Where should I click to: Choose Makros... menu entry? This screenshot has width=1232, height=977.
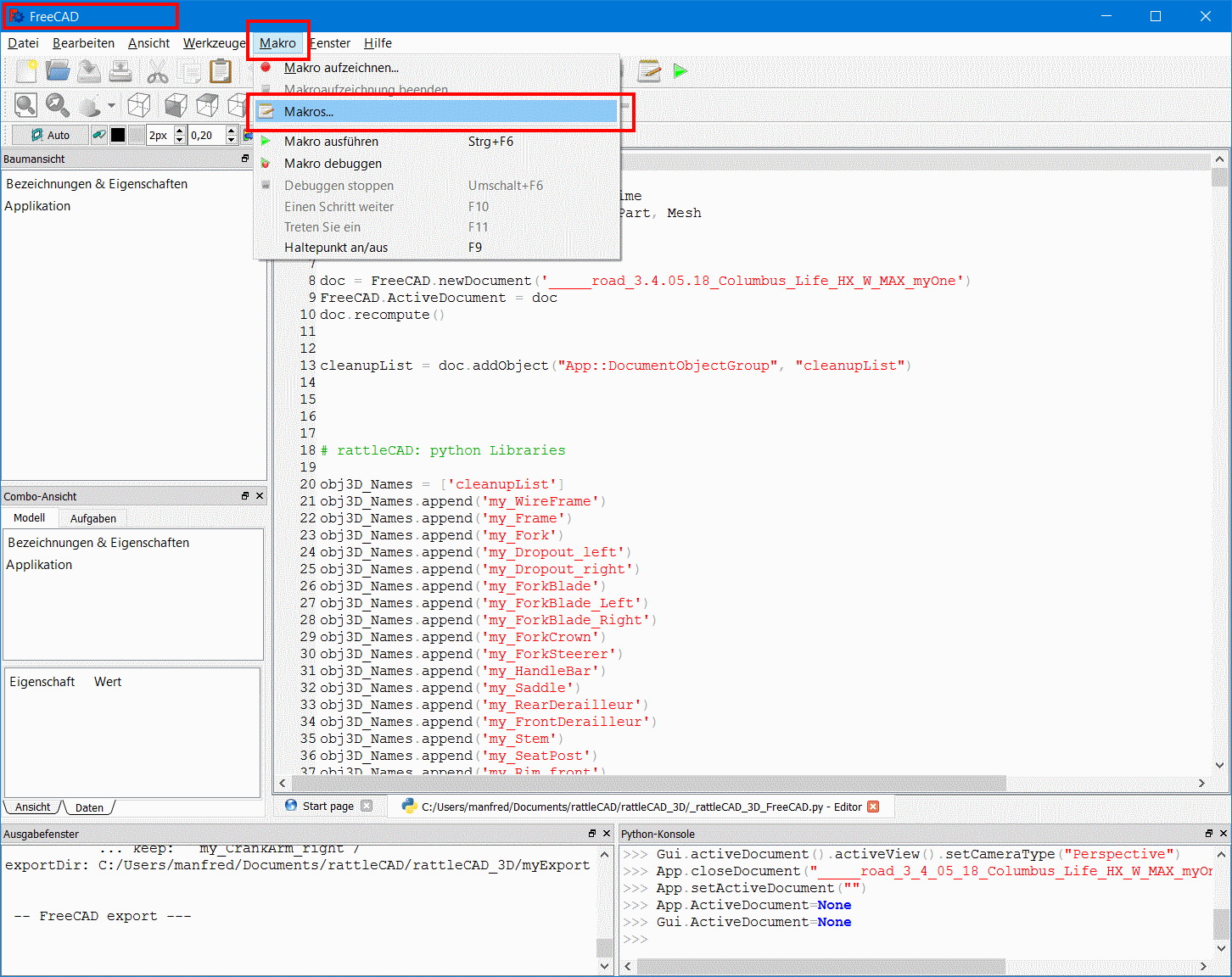pyautogui.click(x=437, y=112)
